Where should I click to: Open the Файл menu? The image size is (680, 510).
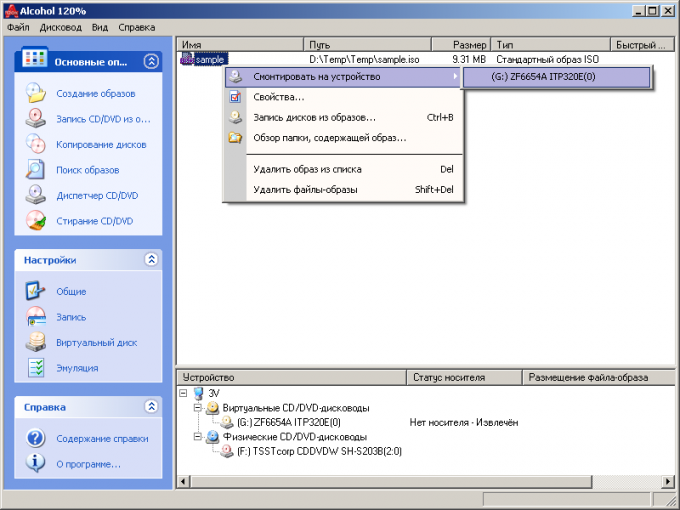pyautogui.click(x=18, y=27)
